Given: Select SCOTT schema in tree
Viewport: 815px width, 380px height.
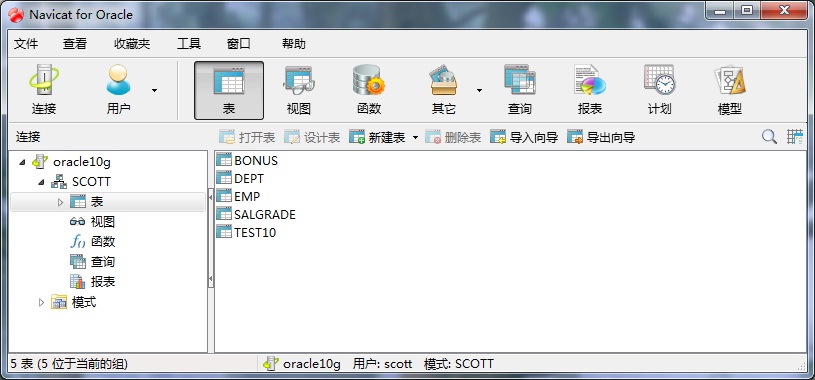Looking at the screenshot, I should coord(81,181).
